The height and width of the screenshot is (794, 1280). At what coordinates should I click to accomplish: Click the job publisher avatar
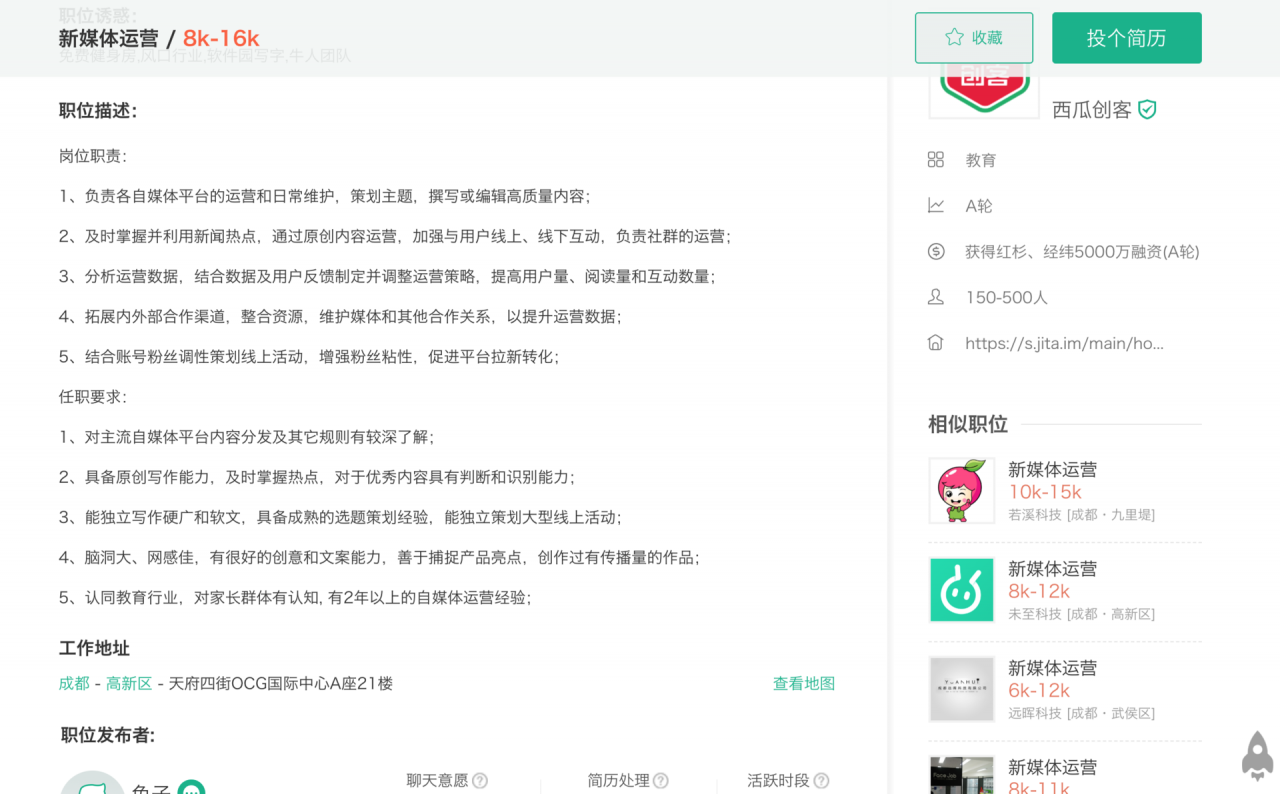coord(92,783)
